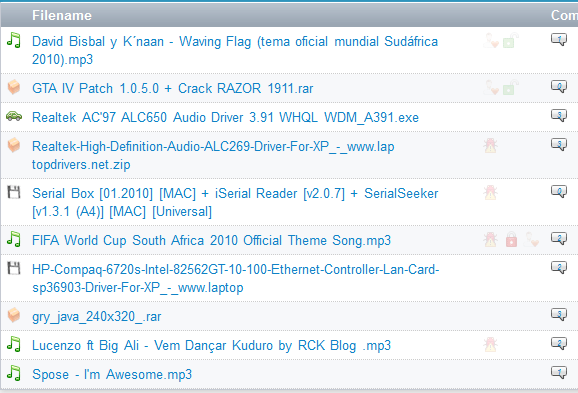Click the warning bug icon on Lucenzo Kuduro row
The image size is (578, 393).
(490, 345)
